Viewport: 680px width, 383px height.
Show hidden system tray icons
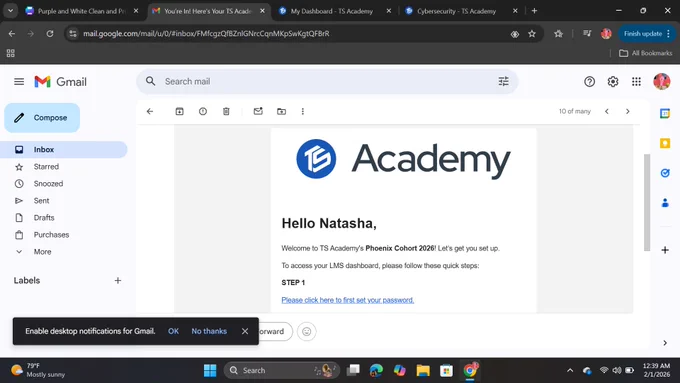coord(570,370)
